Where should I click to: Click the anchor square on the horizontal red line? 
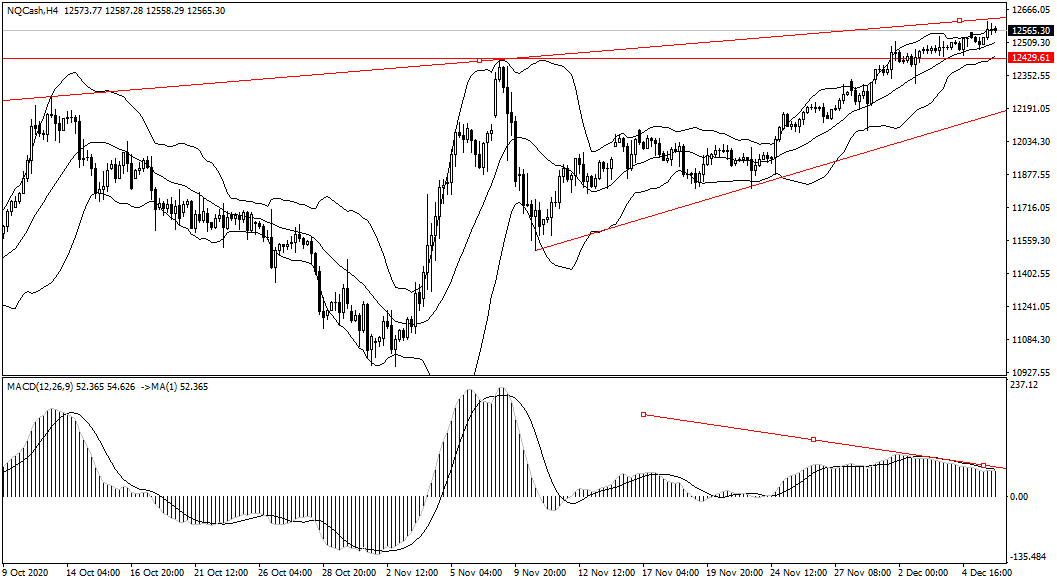(x=480, y=60)
